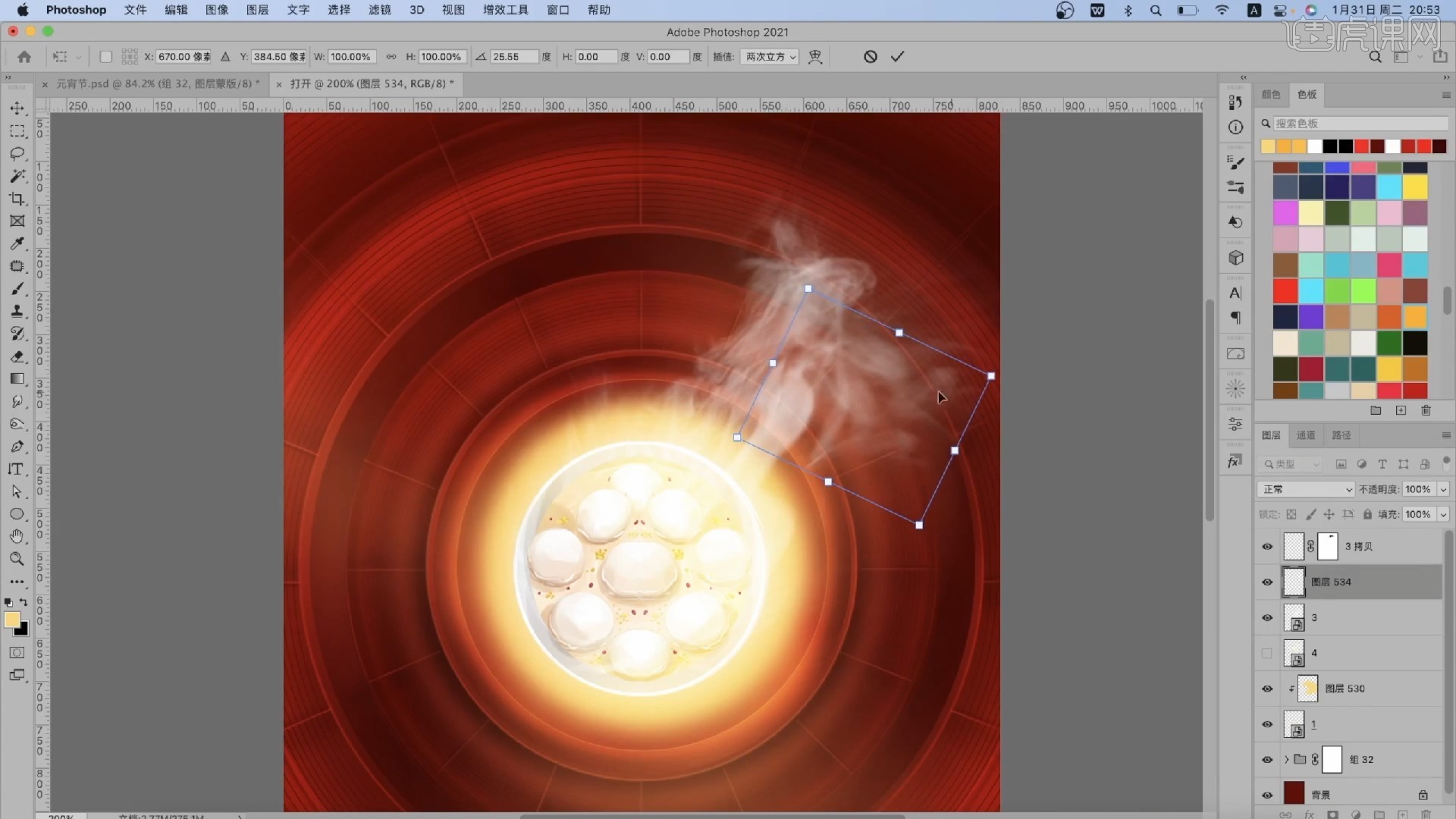Viewport: 1456px width, 819px height.
Task: Switch to the 路径 tab
Action: coord(1341,435)
